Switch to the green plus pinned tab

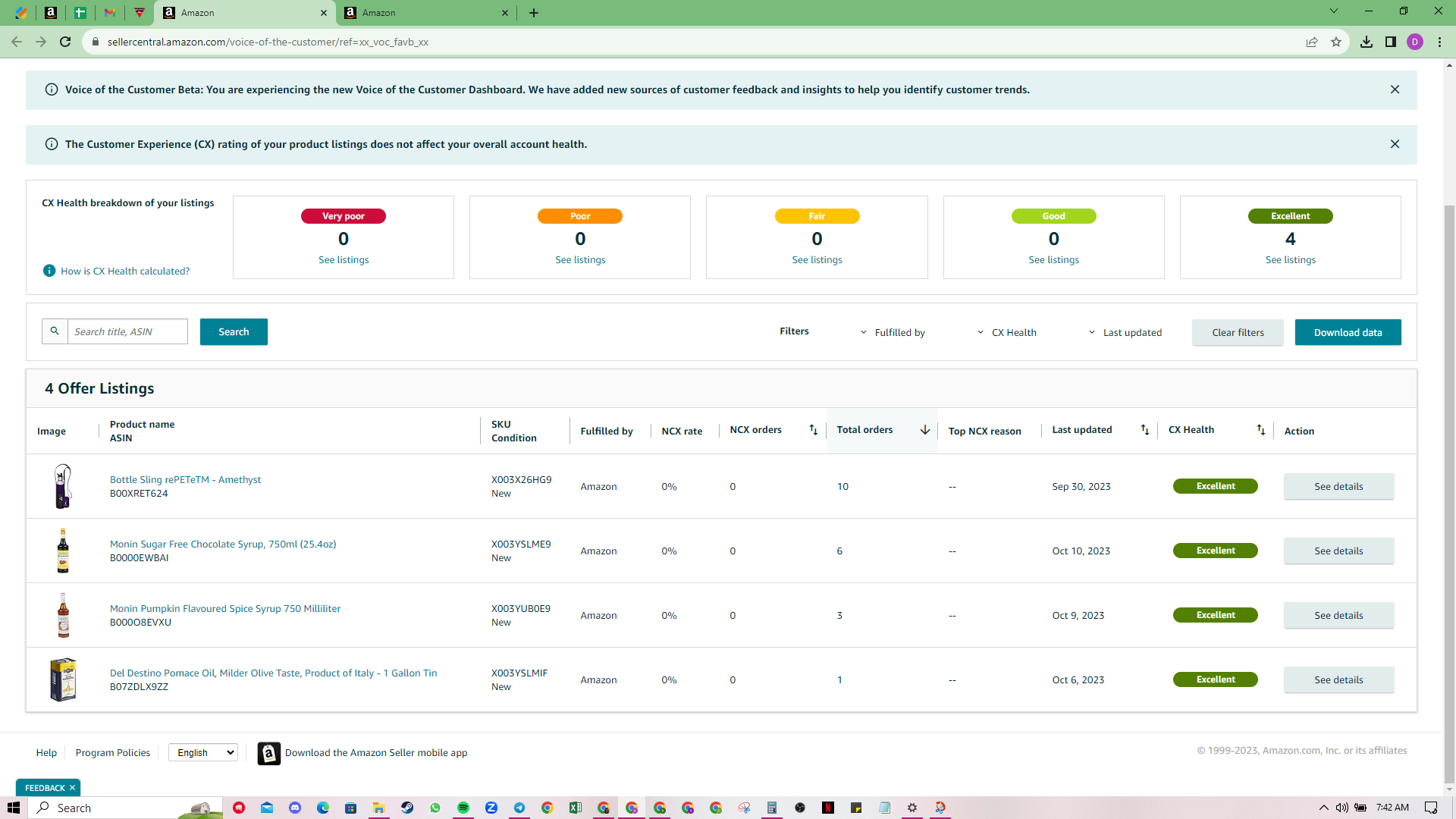tap(80, 13)
